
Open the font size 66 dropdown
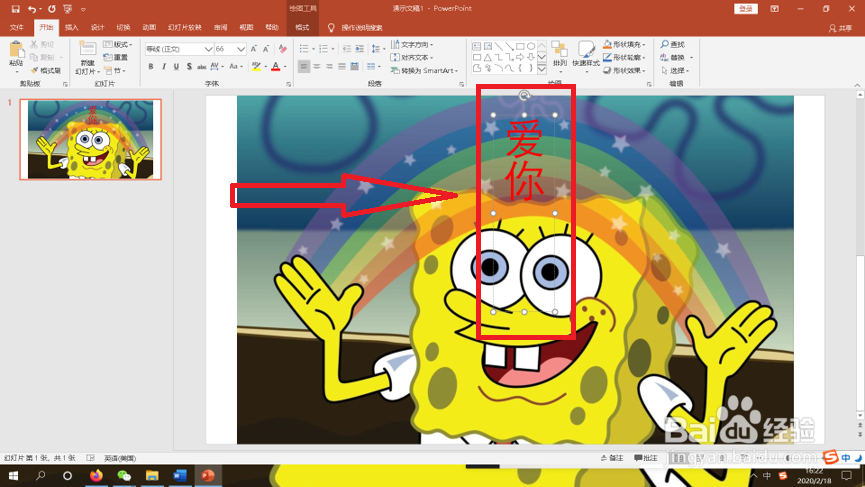click(241, 49)
